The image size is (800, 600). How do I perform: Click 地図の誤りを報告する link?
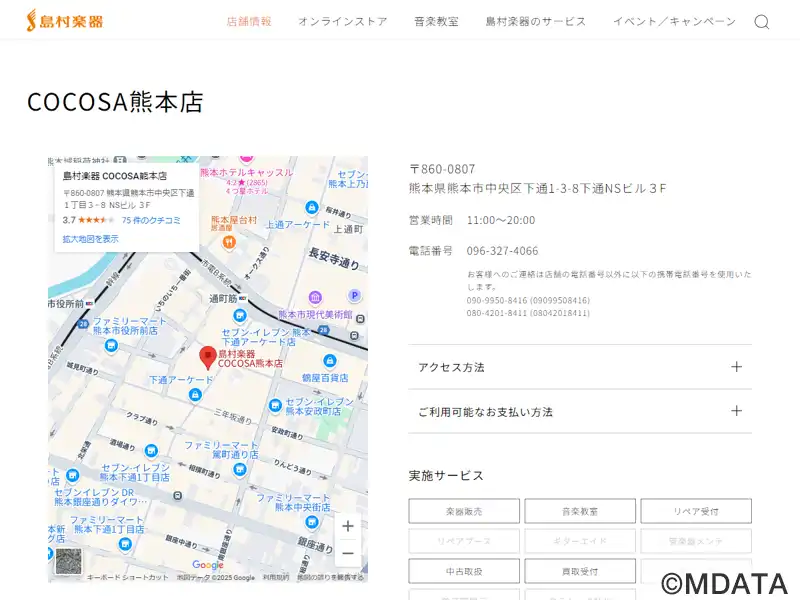pos(330,578)
